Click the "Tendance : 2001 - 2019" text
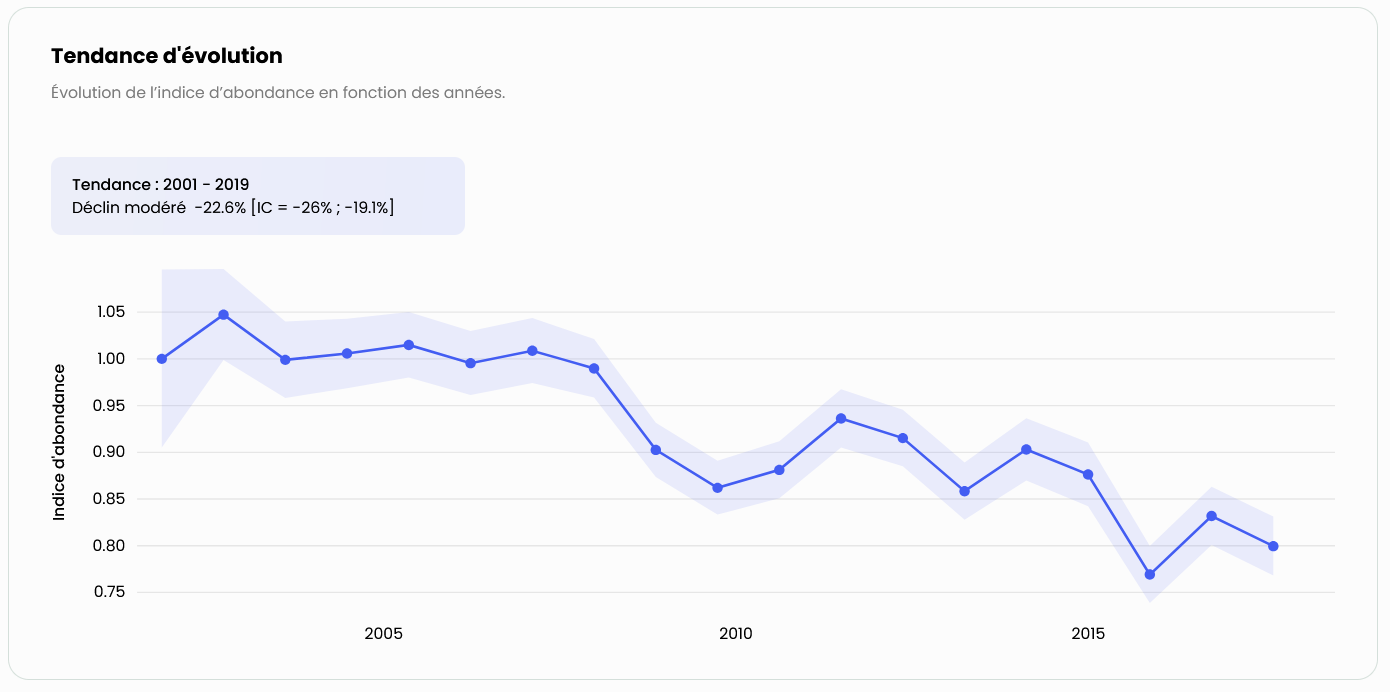This screenshot has width=1390, height=692. (161, 184)
